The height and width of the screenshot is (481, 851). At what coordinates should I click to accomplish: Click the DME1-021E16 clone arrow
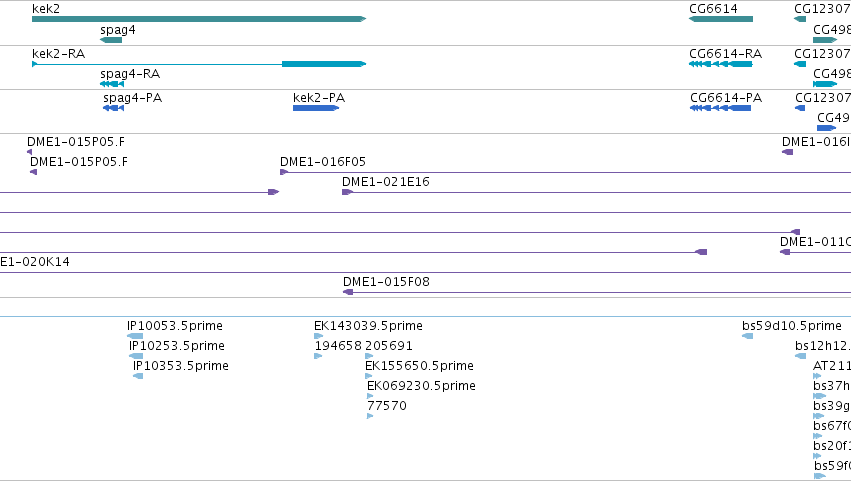point(347,192)
